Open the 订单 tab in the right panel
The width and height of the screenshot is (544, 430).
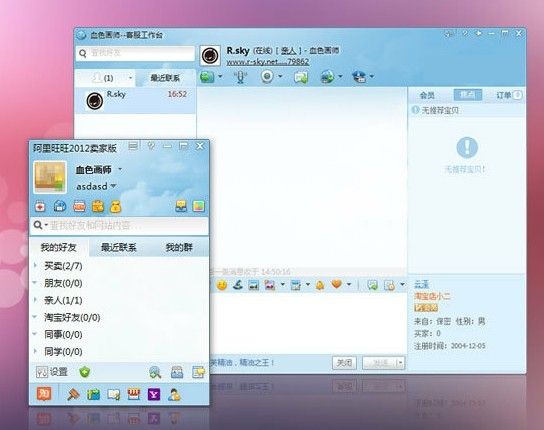509,95
